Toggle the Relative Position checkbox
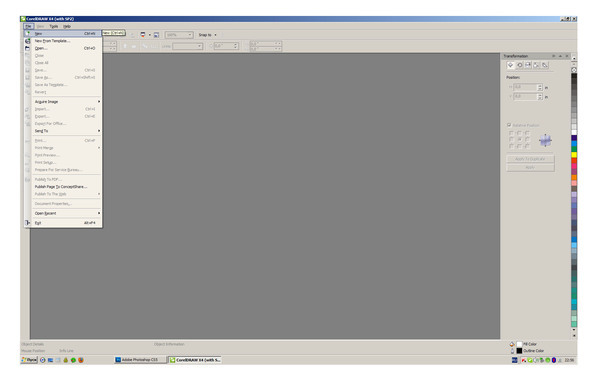Image resolution: width=600 pixels, height=380 pixels. pyautogui.click(x=509, y=125)
